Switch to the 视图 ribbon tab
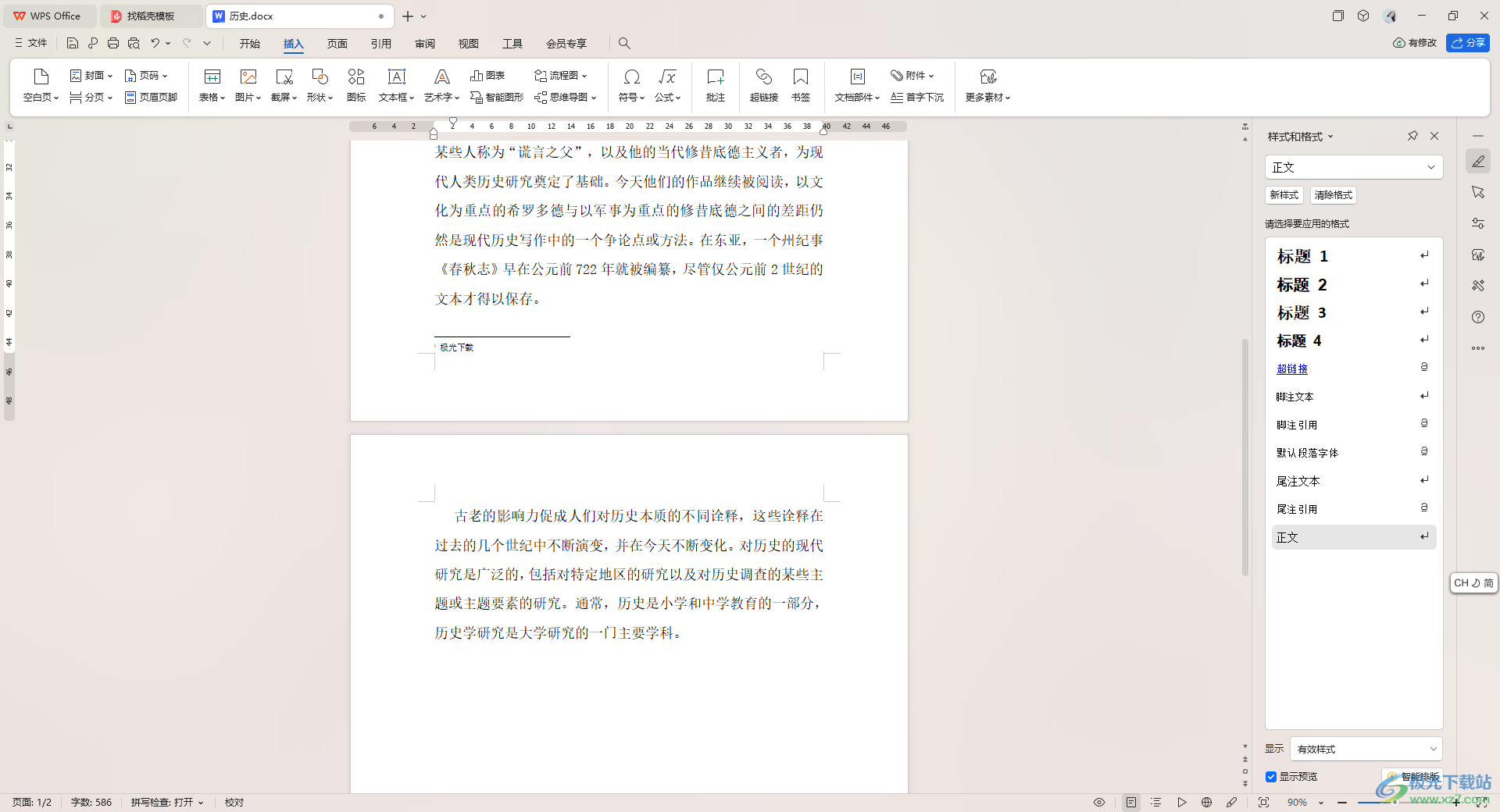This screenshot has height=812, width=1500. pyautogui.click(x=469, y=44)
